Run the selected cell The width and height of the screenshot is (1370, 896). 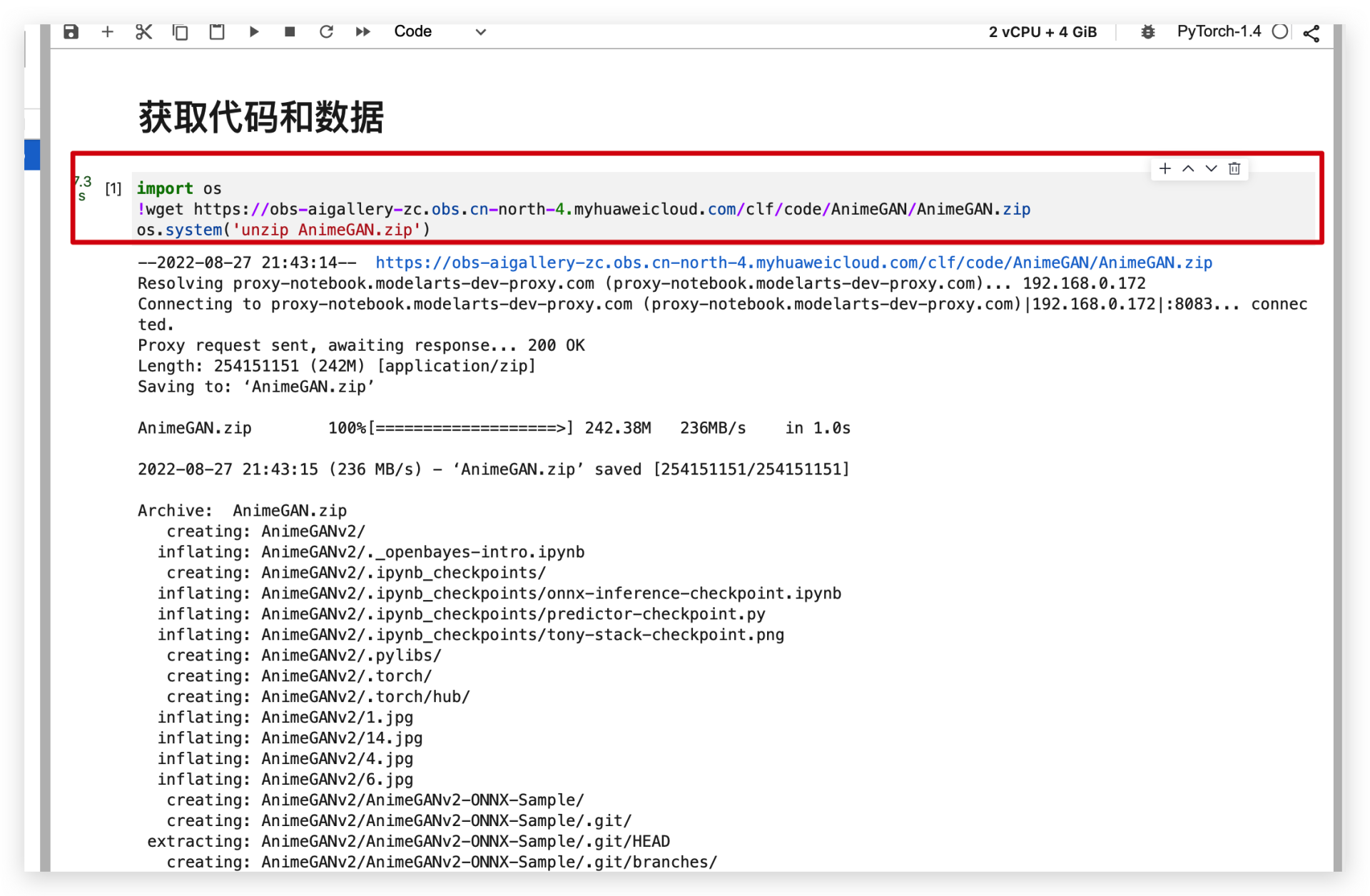coord(253,32)
